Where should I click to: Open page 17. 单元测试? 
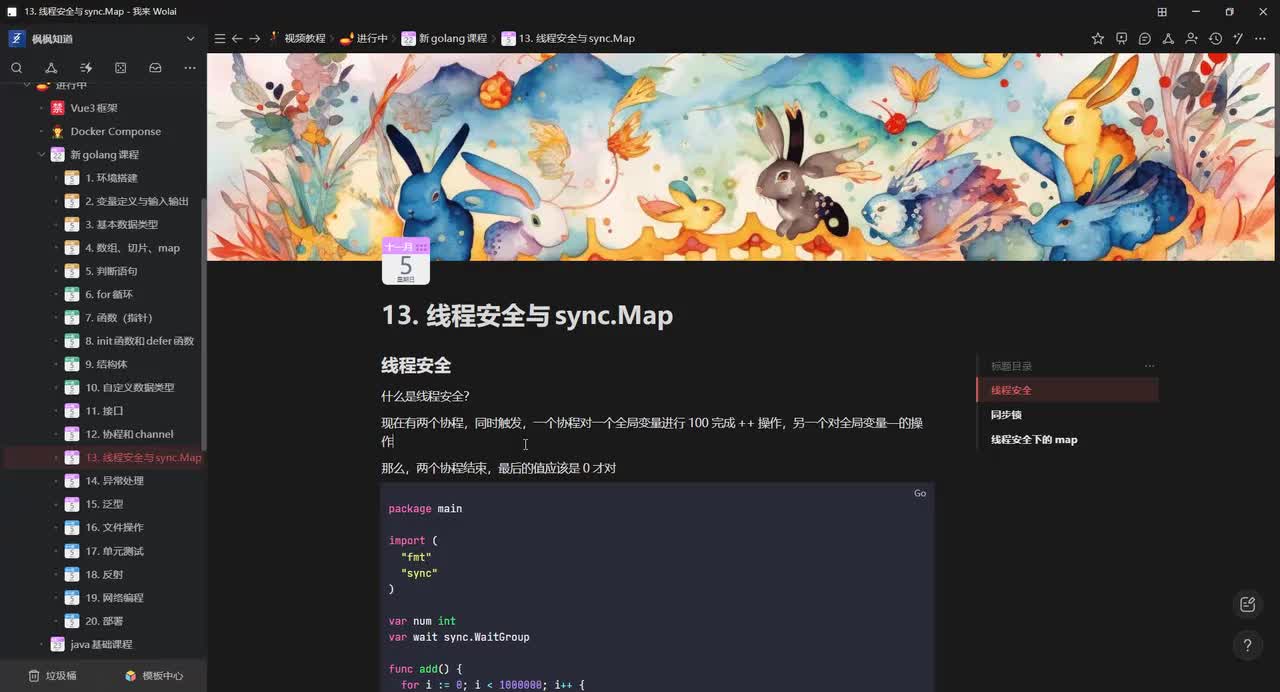coord(115,551)
